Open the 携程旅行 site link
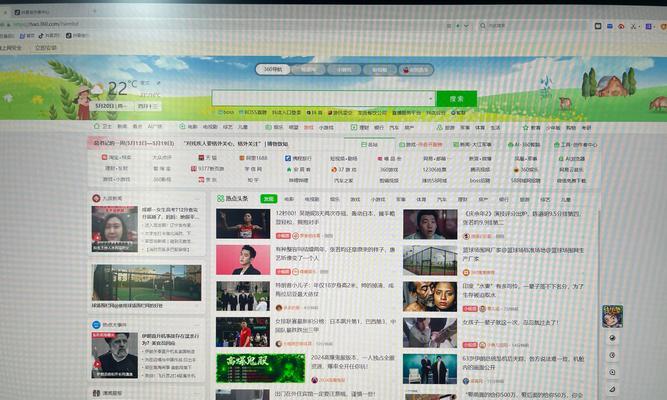 [x=298, y=158]
